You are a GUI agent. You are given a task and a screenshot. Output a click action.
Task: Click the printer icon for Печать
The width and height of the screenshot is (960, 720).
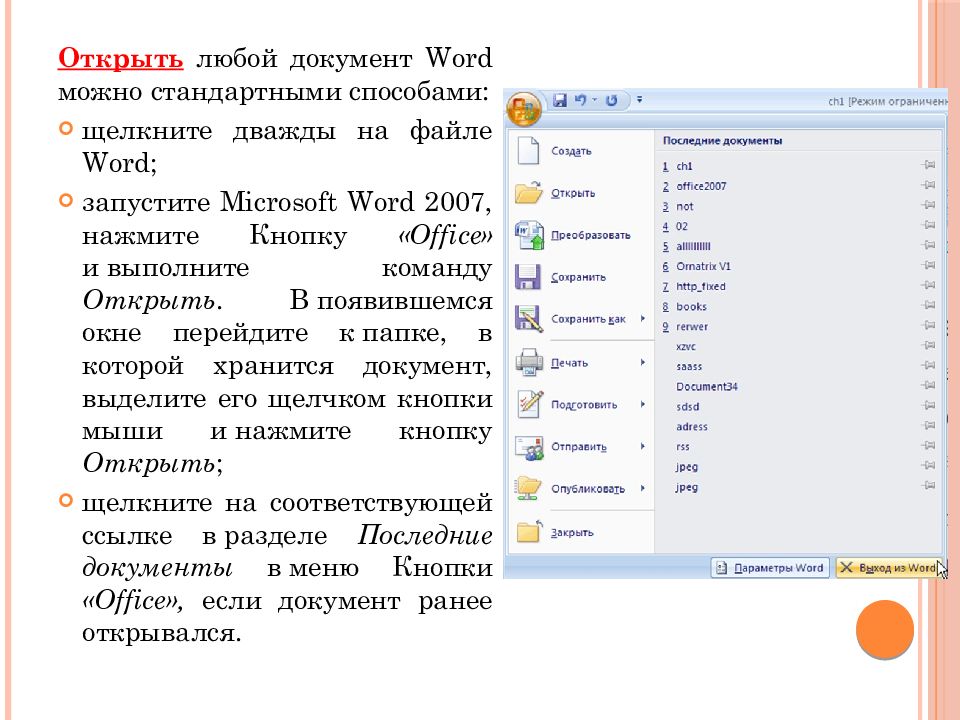click(x=529, y=362)
